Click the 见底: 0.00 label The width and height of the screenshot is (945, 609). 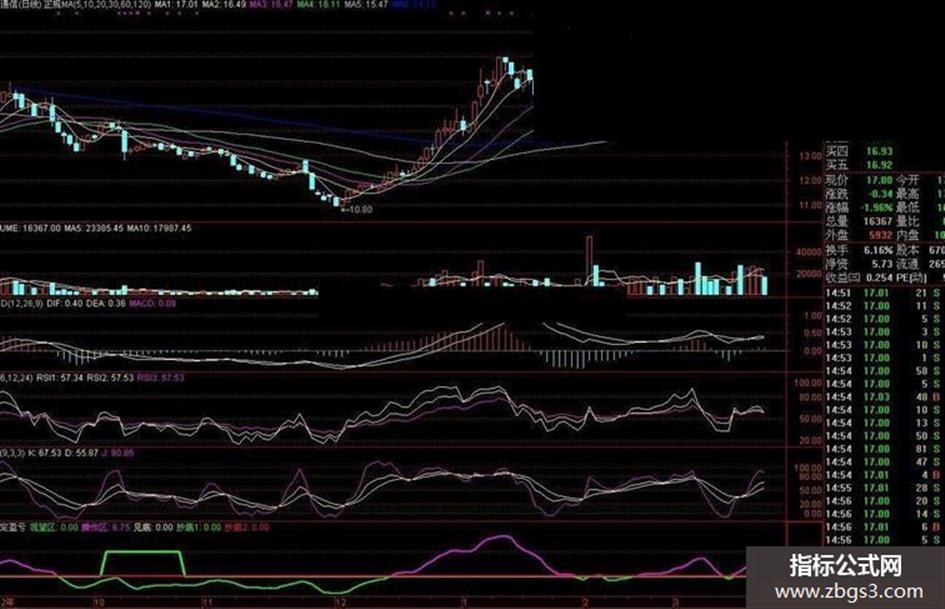pyautogui.click(x=153, y=528)
